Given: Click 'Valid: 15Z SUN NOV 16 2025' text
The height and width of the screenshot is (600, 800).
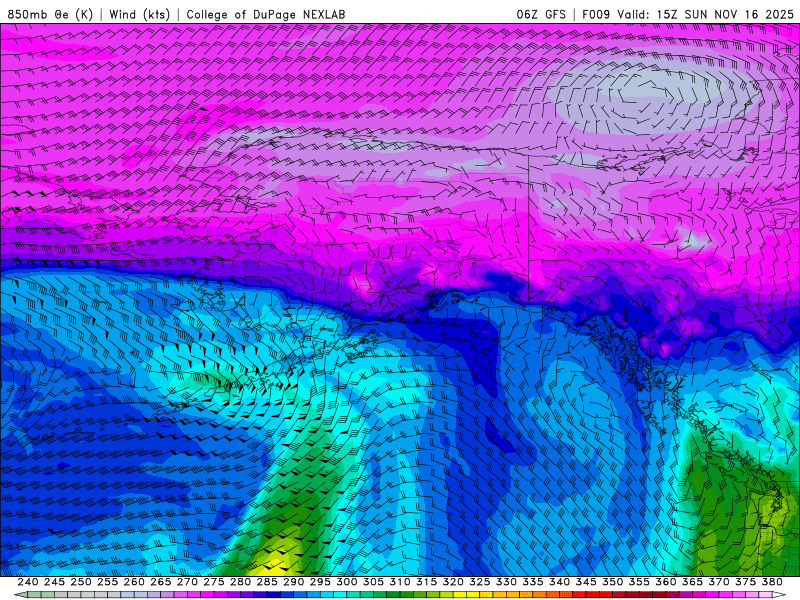Looking at the screenshot, I should [706, 14].
